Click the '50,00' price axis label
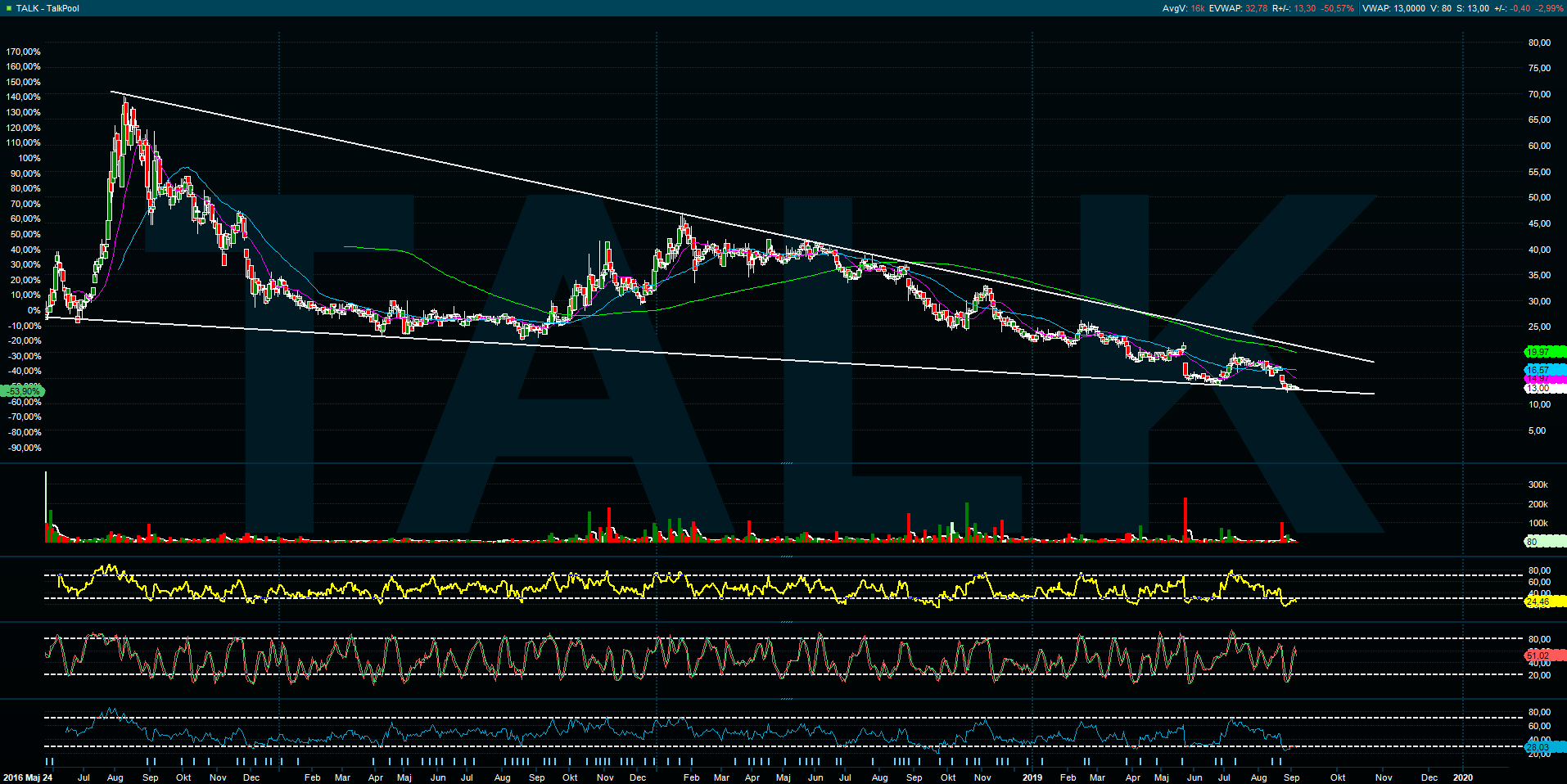The width and height of the screenshot is (1567, 784). [1539, 197]
